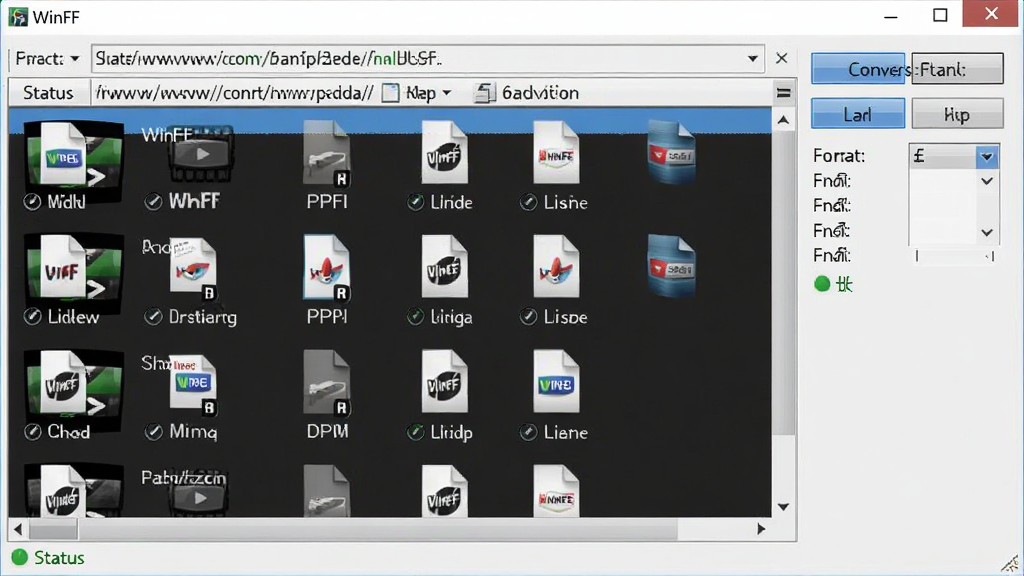Click the Map document icon in toolbar
Screen dimensions: 1024x576
[391, 93]
